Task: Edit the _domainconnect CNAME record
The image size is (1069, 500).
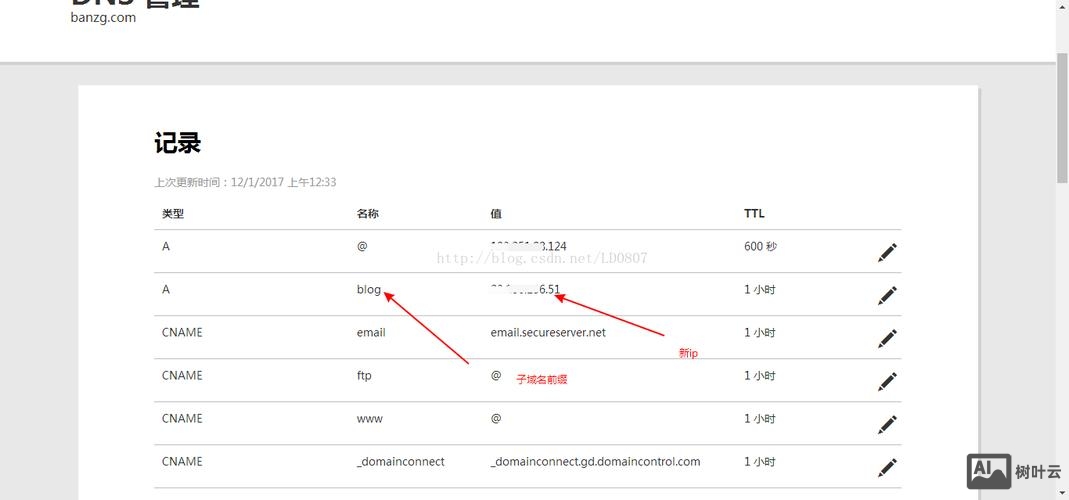Action: (x=887, y=468)
